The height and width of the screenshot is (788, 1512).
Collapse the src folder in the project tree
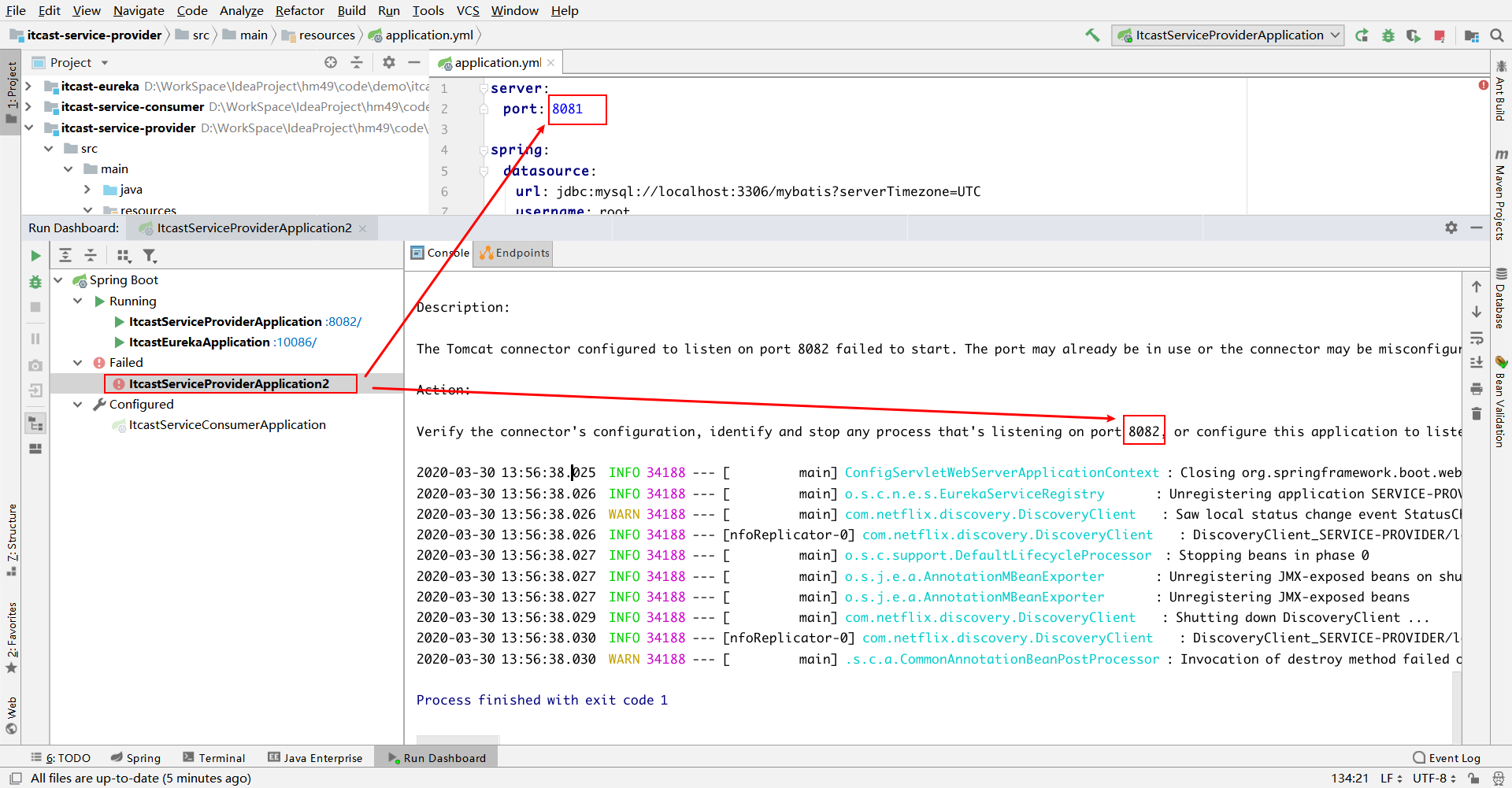coord(49,148)
